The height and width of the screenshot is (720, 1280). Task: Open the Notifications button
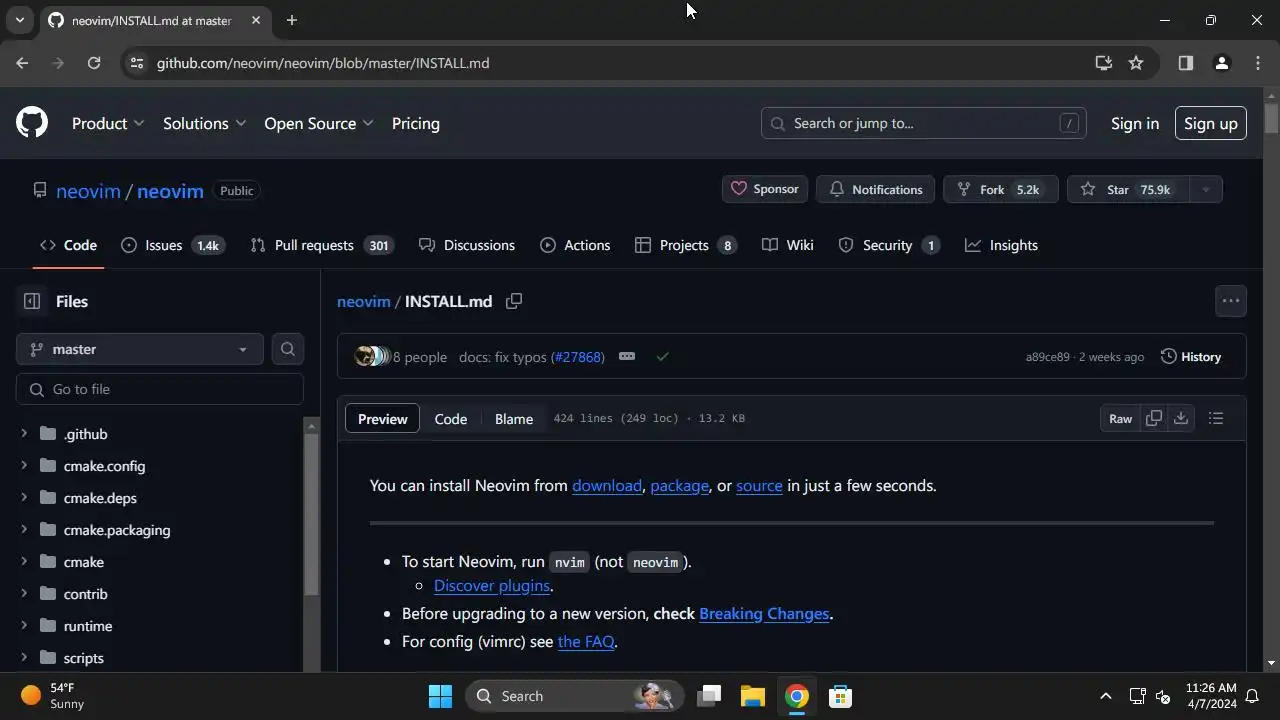(876, 189)
